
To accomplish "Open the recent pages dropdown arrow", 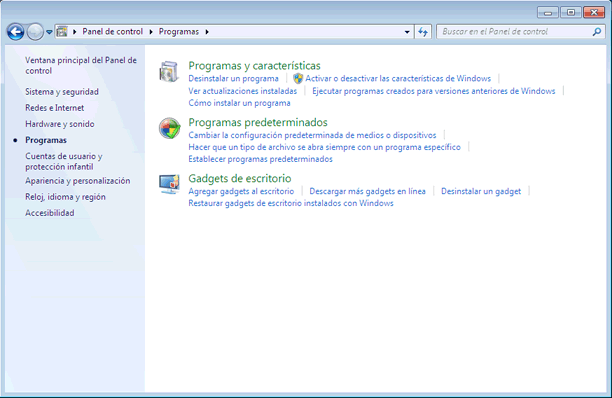I will pos(49,32).
